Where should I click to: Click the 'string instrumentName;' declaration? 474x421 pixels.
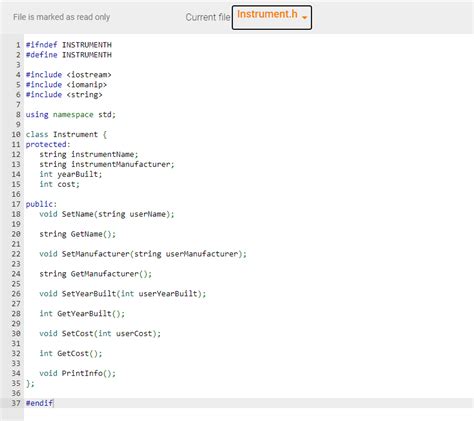89,154
